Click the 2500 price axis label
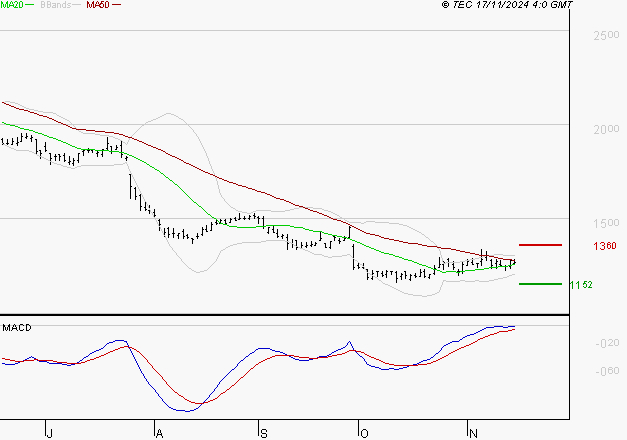The image size is (627, 440). coord(606,35)
